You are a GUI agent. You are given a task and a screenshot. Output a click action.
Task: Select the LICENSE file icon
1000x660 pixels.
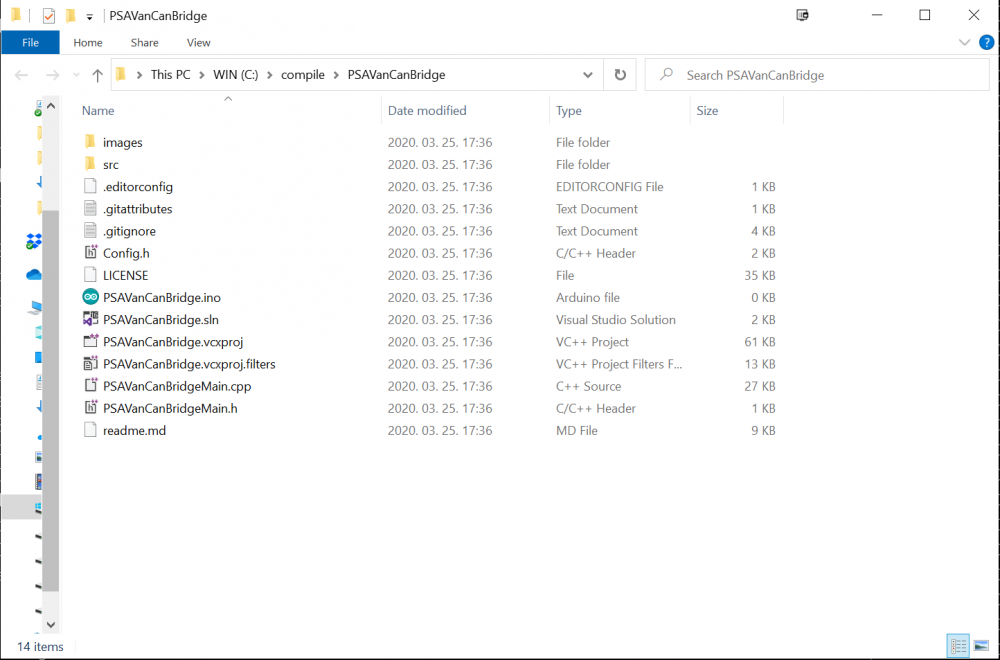pos(91,275)
